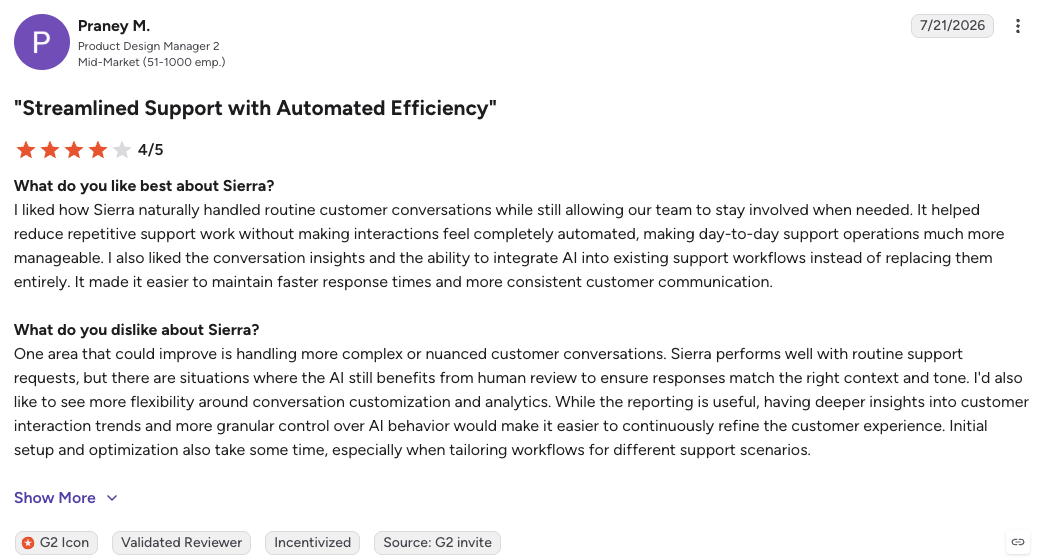Screen dimensions: 1050x558
Task: Select the Source: G2 invite badge
Action: coord(437,543)
